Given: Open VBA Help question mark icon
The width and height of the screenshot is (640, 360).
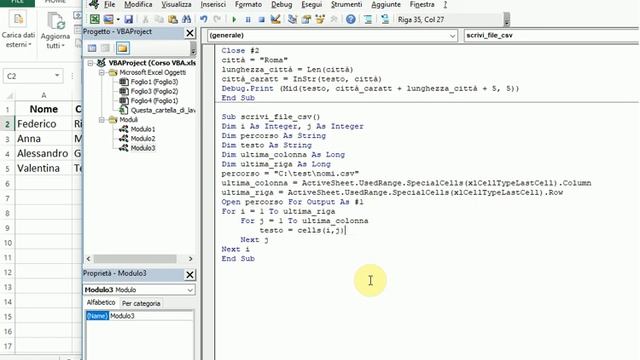Looking at the screenshot, I should click(x=351, y=19).
